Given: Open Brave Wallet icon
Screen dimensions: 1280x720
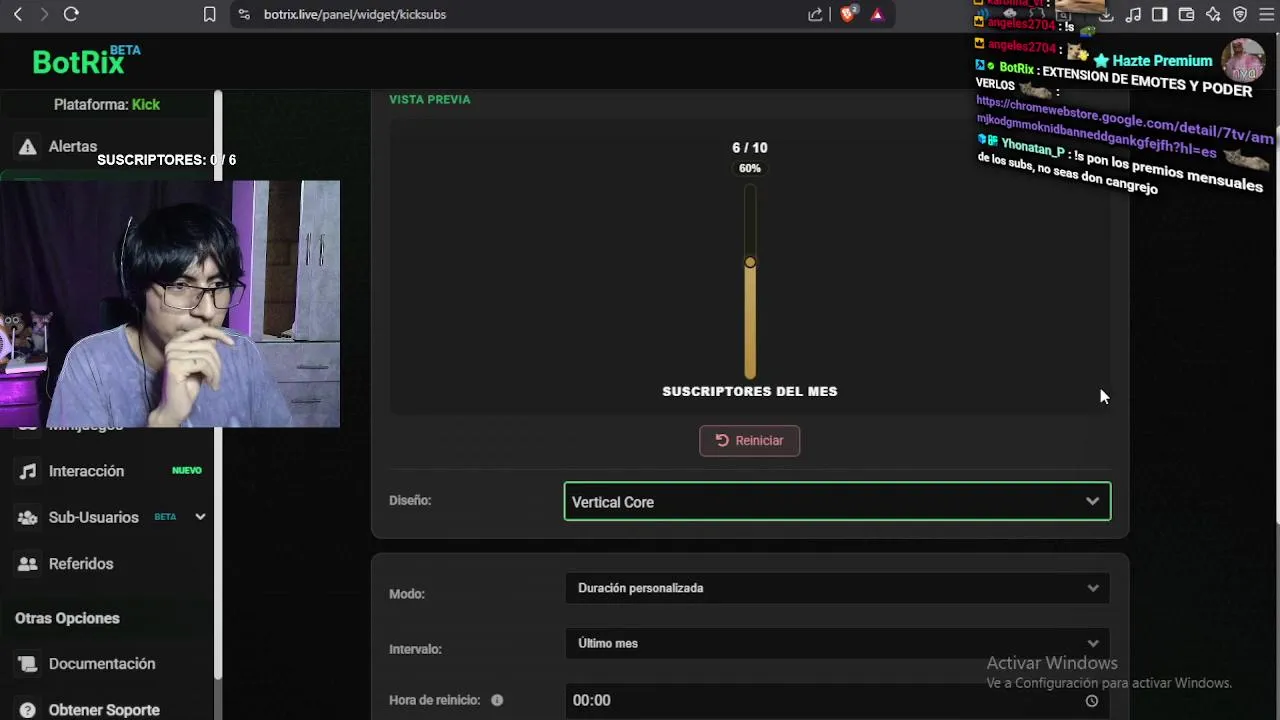Looking at the screenshot, I should (x=1186, y=14).
